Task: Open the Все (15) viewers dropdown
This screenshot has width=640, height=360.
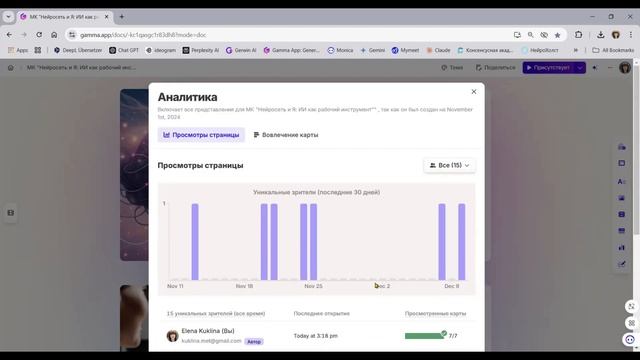Action: (x=449, y=165)
